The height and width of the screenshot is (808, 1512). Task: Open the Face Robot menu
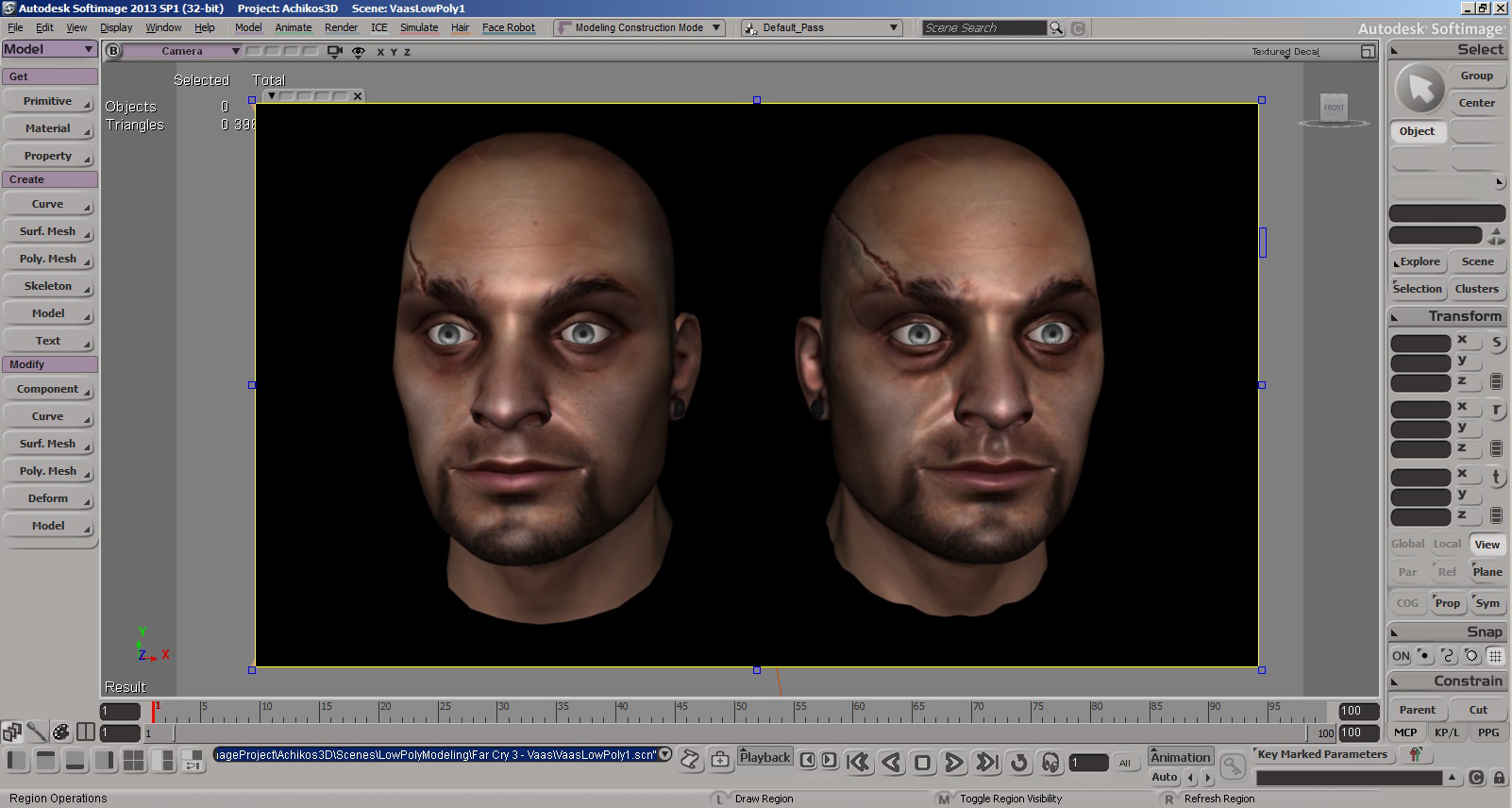pyautogui.click(x=508, y=27)
